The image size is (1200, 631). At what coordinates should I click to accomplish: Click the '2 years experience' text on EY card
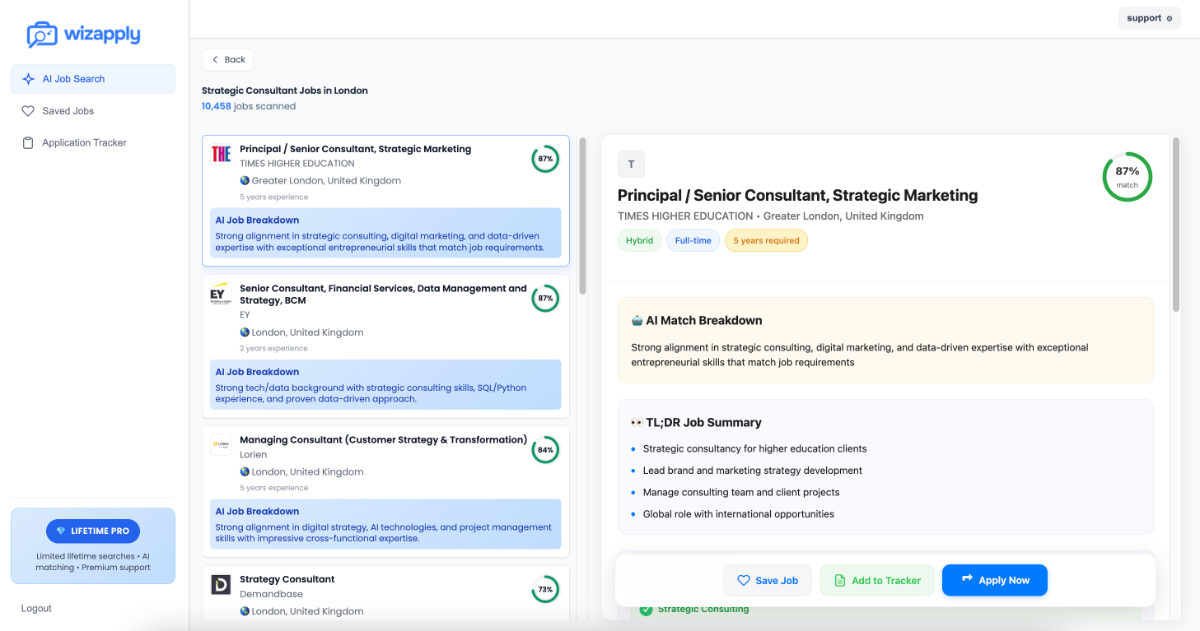point(274,349)
